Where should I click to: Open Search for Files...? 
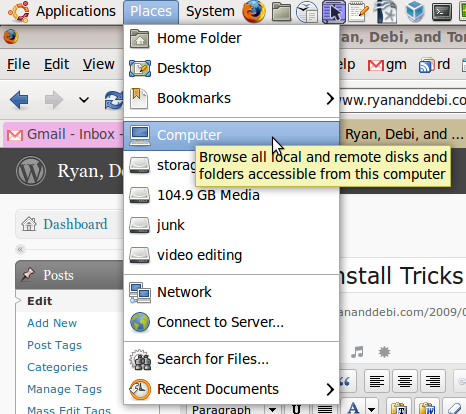(231, 359)
